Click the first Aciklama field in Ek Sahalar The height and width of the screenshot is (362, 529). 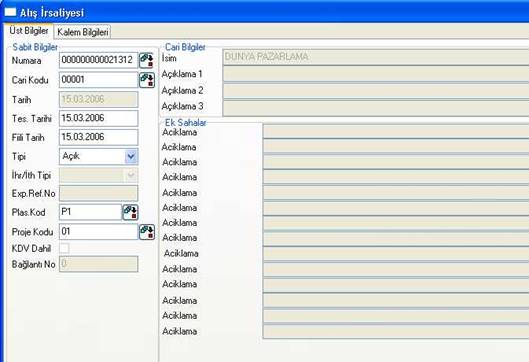click(396, 131)
